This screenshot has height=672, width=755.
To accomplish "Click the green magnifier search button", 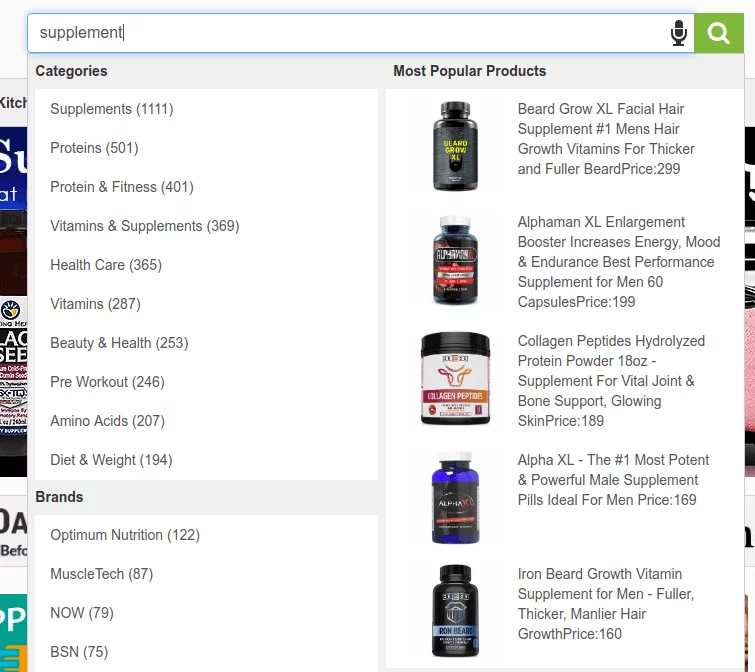I will pos(718,33).
